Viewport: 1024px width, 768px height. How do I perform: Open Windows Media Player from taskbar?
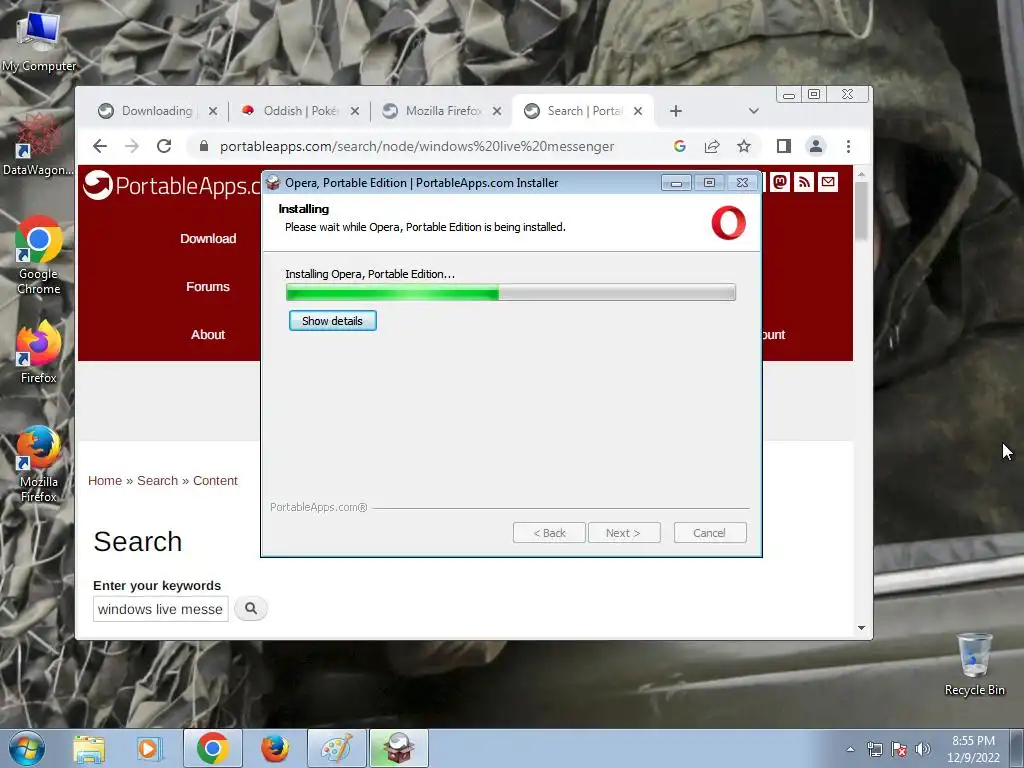point(148,749)
